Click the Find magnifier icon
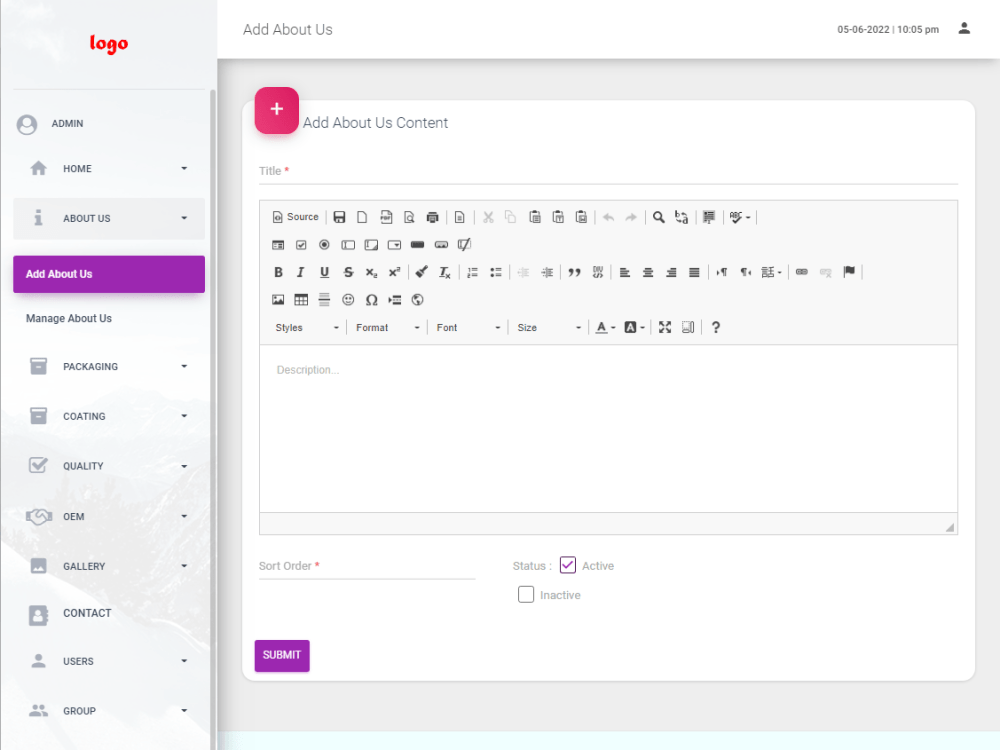 point(659,217)
